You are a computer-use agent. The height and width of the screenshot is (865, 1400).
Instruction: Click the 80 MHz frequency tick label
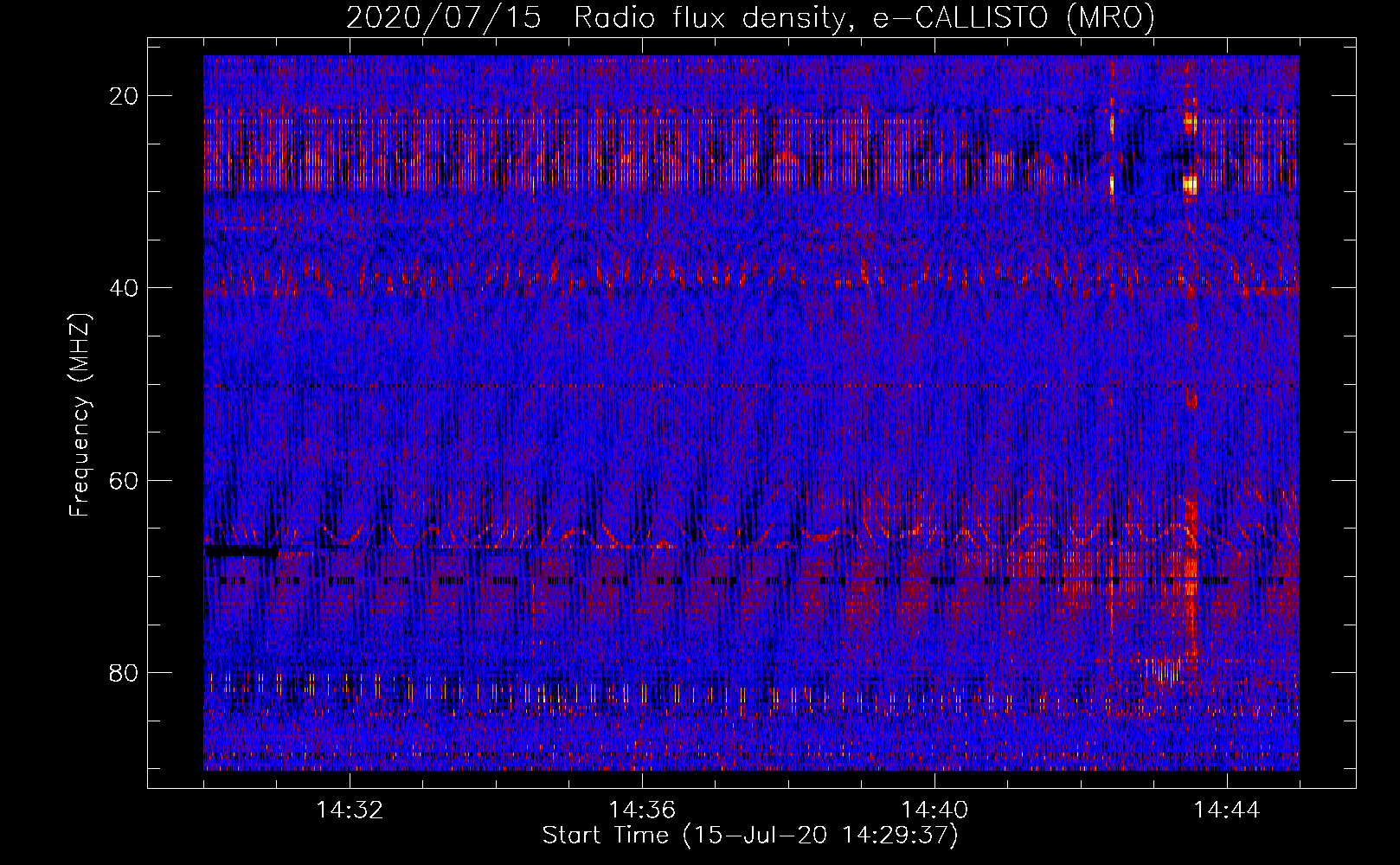coord(125,673)
